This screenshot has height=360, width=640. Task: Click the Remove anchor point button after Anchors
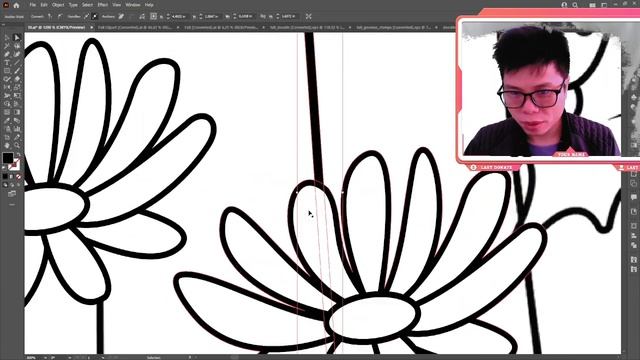coord(121,16)
